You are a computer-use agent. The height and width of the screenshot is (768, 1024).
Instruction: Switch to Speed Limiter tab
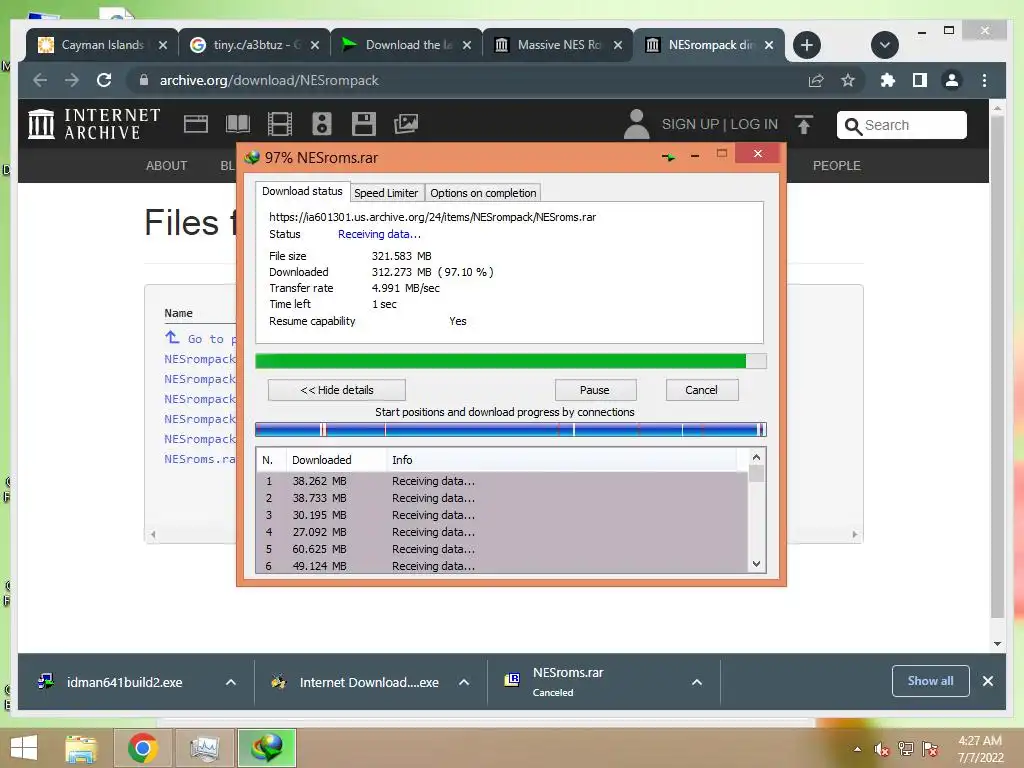(386, 193)
